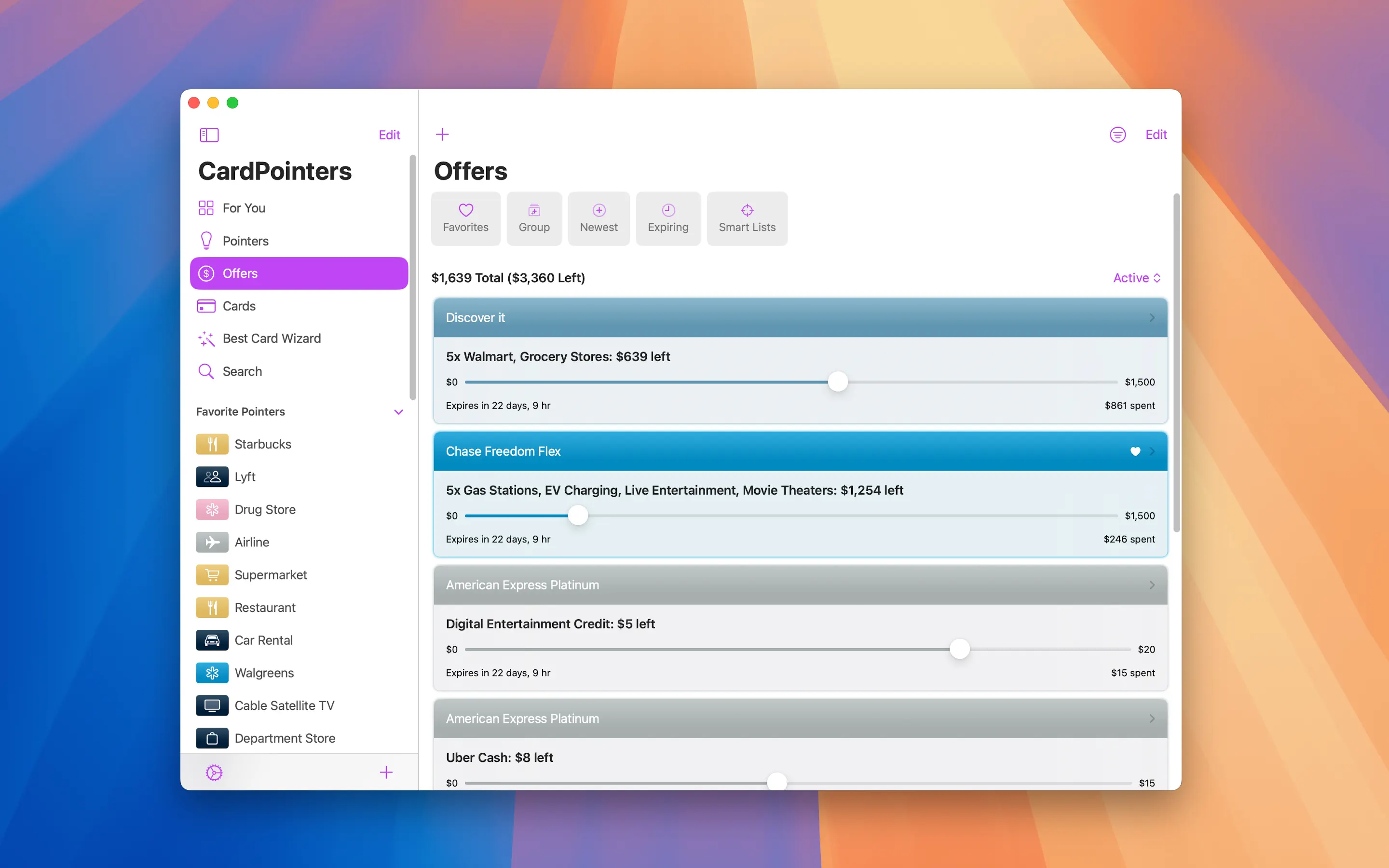
Task: Select the Starbucks favorite pointer icon
Action: (x=212, y=444)
